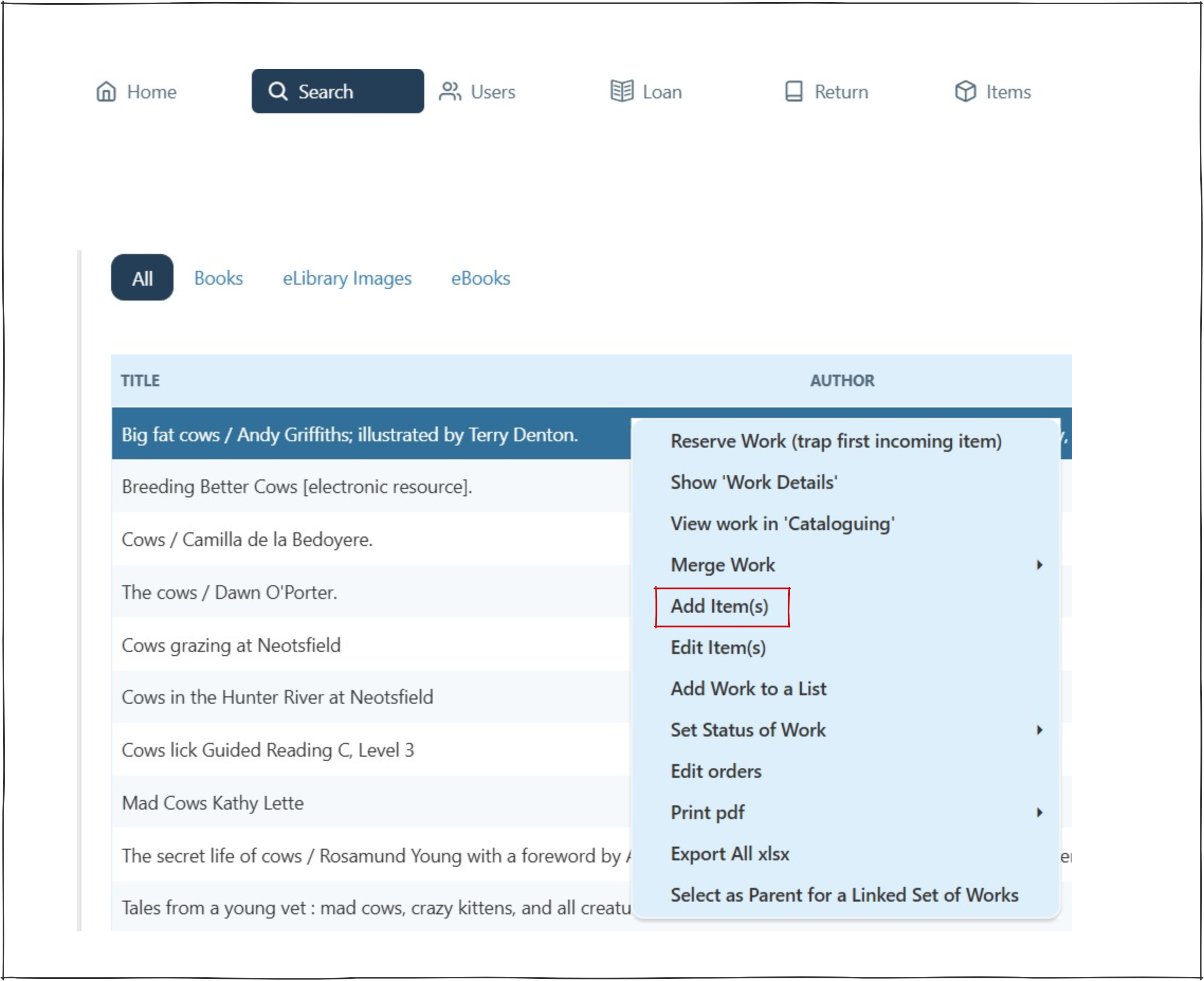Expand the Set Status of Work arrow

[x=1038, y=730]
